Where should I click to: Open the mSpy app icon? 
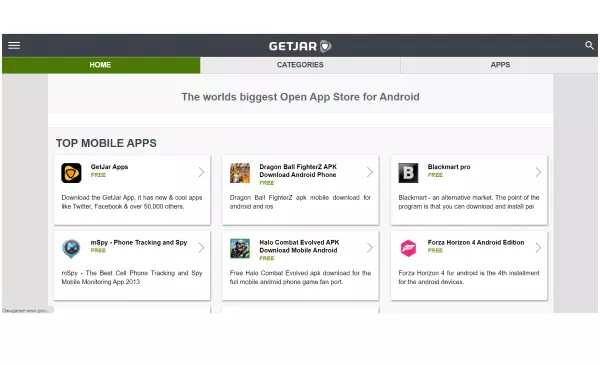(x=71, y=248)
